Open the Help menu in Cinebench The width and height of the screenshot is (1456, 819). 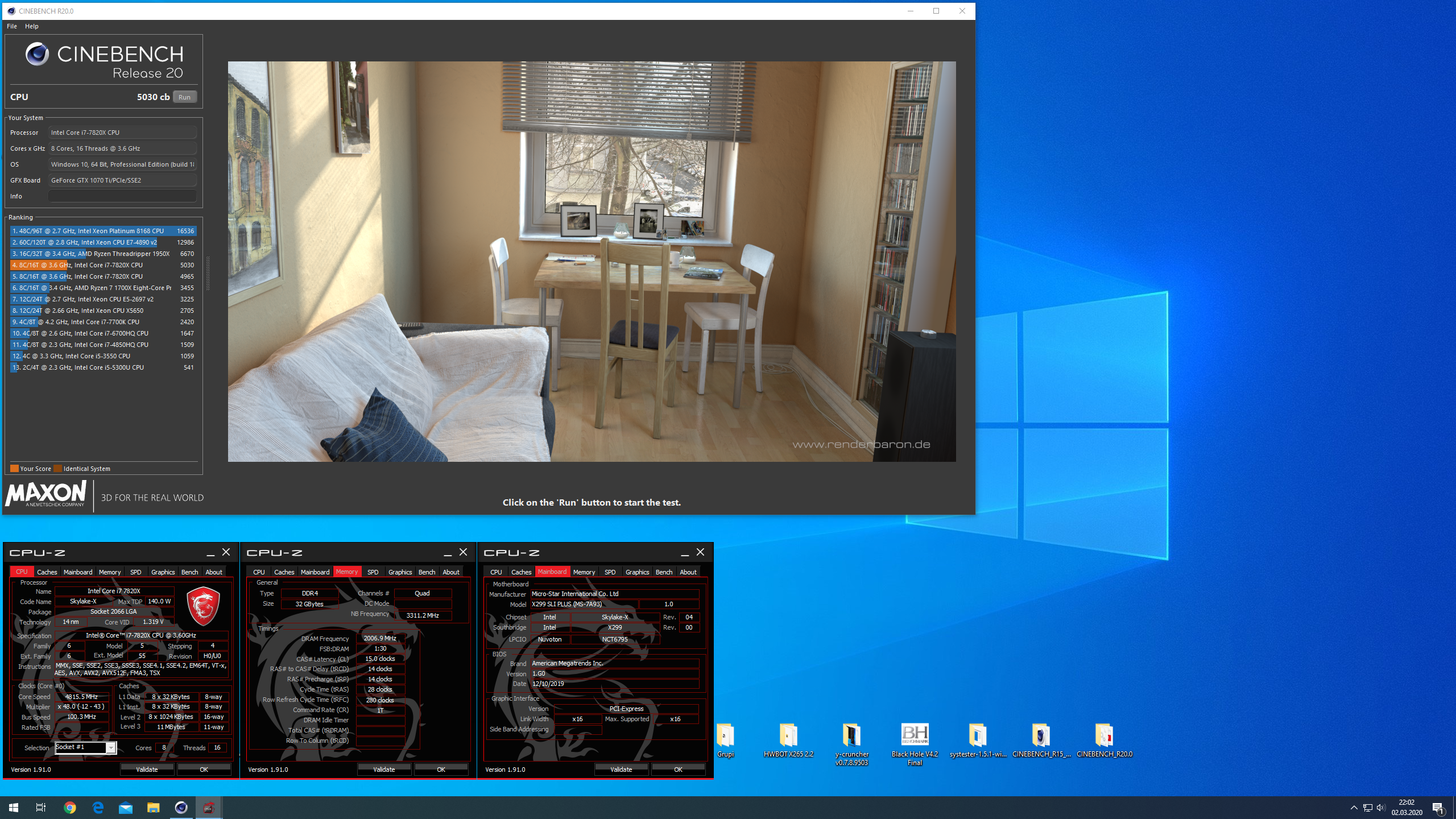click(x=32, y=26)
